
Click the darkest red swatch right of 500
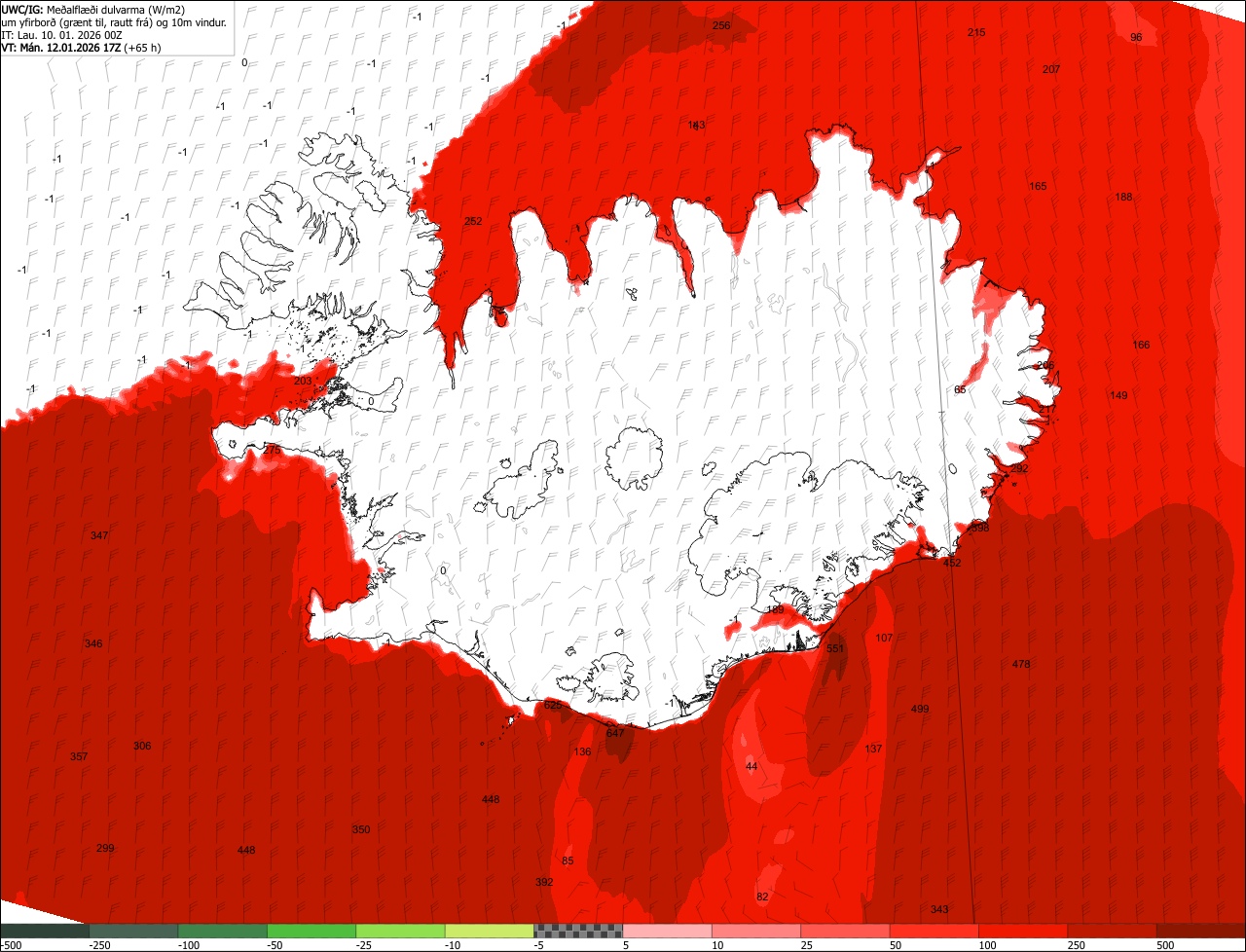(x=1201, y=931)
